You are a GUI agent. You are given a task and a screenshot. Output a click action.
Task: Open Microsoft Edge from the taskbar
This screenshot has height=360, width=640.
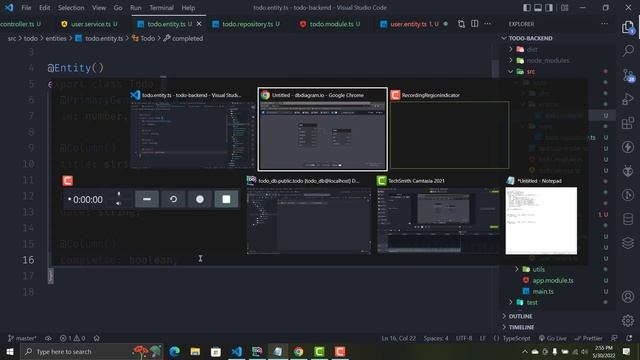pyautogui.click(x=175, y=351)
